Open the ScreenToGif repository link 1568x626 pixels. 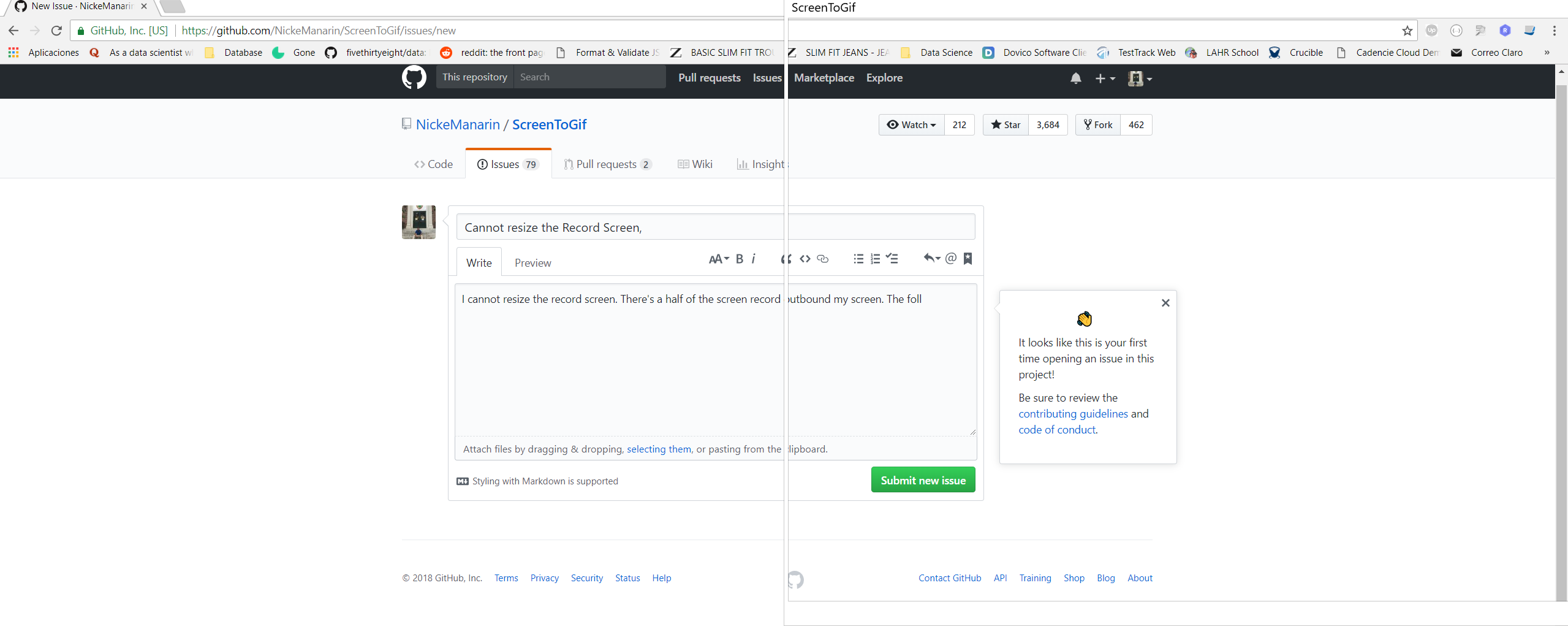(x=549, y=125)
